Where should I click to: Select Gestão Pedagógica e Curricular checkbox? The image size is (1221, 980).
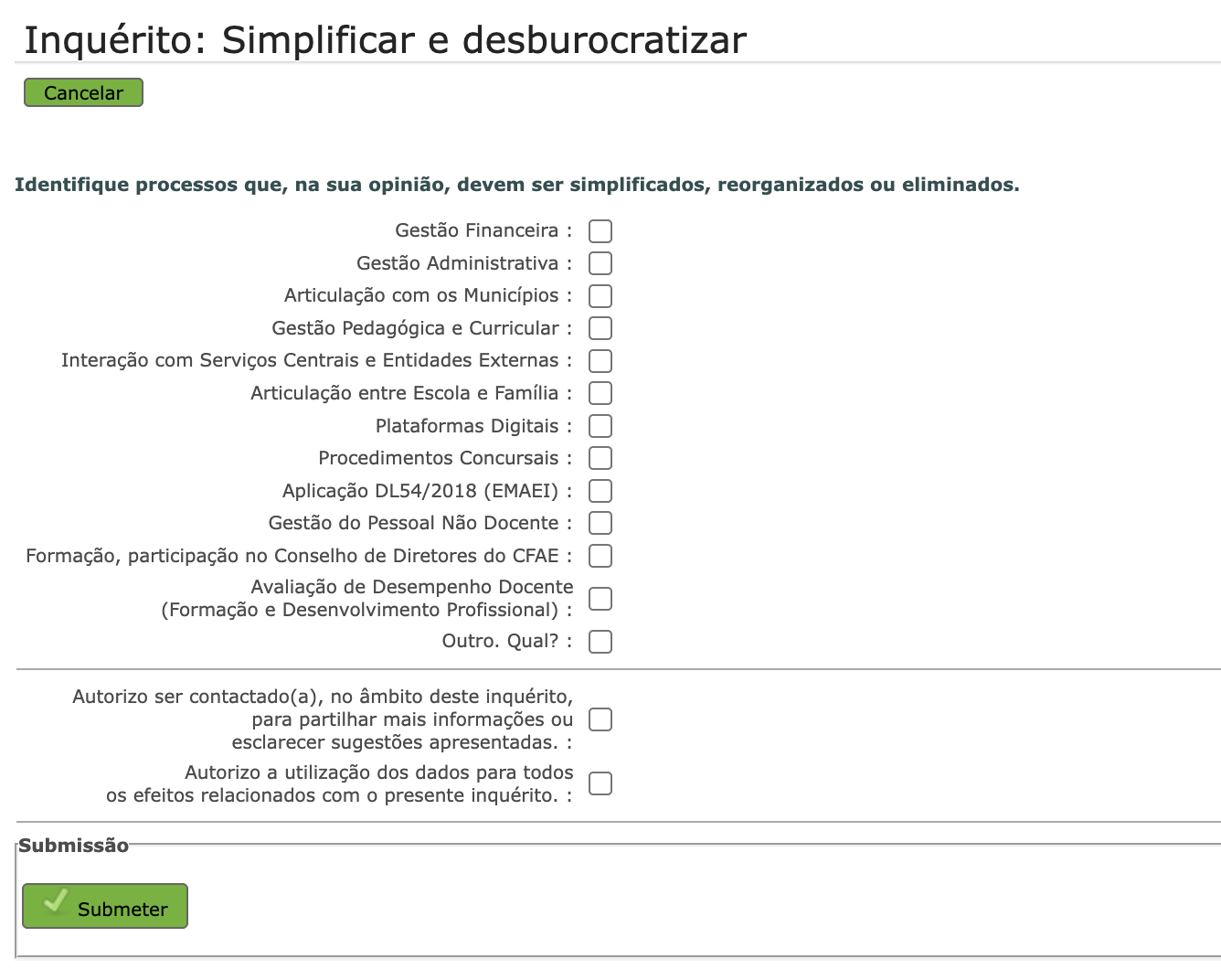600,328
